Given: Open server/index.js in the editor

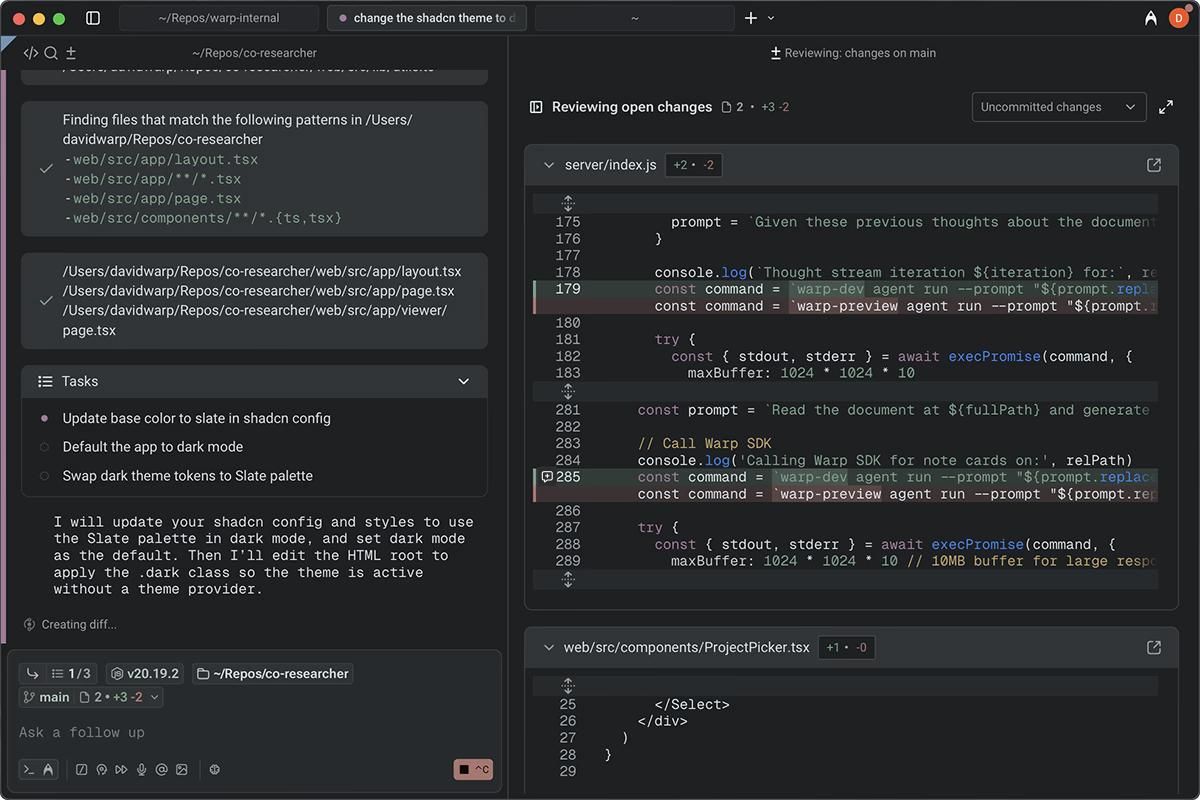Looking at the screenshot, I should (x=1154, y=165).
